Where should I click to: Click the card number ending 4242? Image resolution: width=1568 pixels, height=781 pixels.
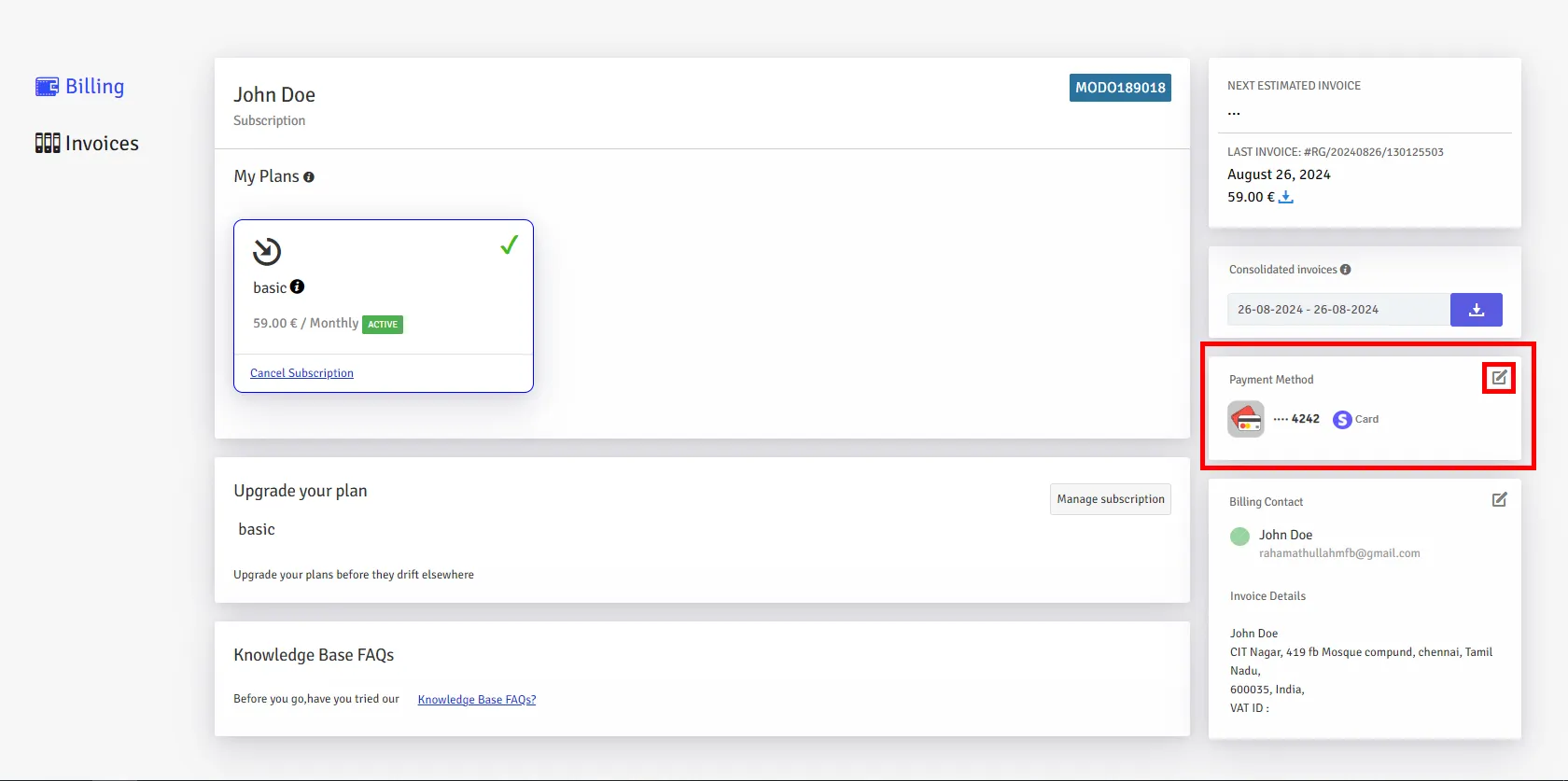click(1296, 419)
